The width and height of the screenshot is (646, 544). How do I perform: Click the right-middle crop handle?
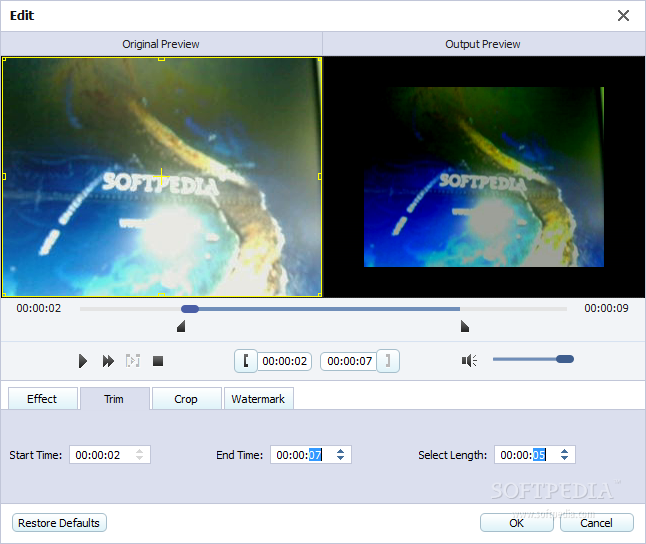(x=320, y=176)
